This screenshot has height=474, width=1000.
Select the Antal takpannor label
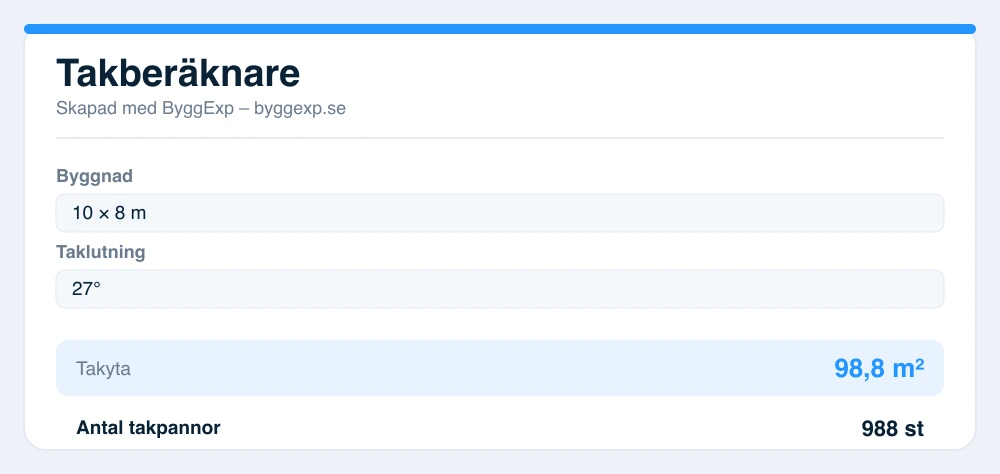148,427
